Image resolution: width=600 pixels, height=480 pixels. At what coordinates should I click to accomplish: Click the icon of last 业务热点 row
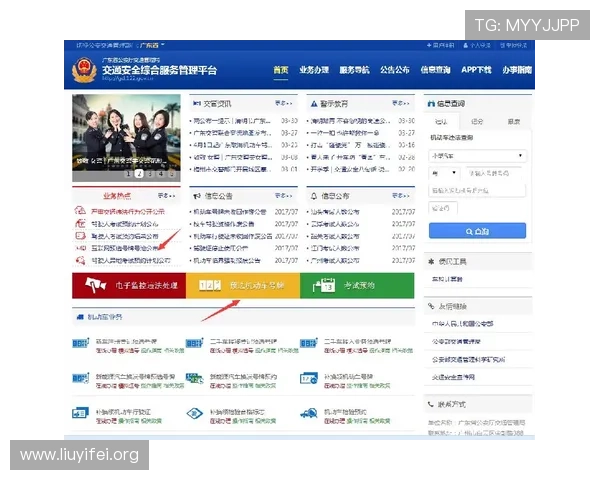pyautogui.click(x=80, y=260)
